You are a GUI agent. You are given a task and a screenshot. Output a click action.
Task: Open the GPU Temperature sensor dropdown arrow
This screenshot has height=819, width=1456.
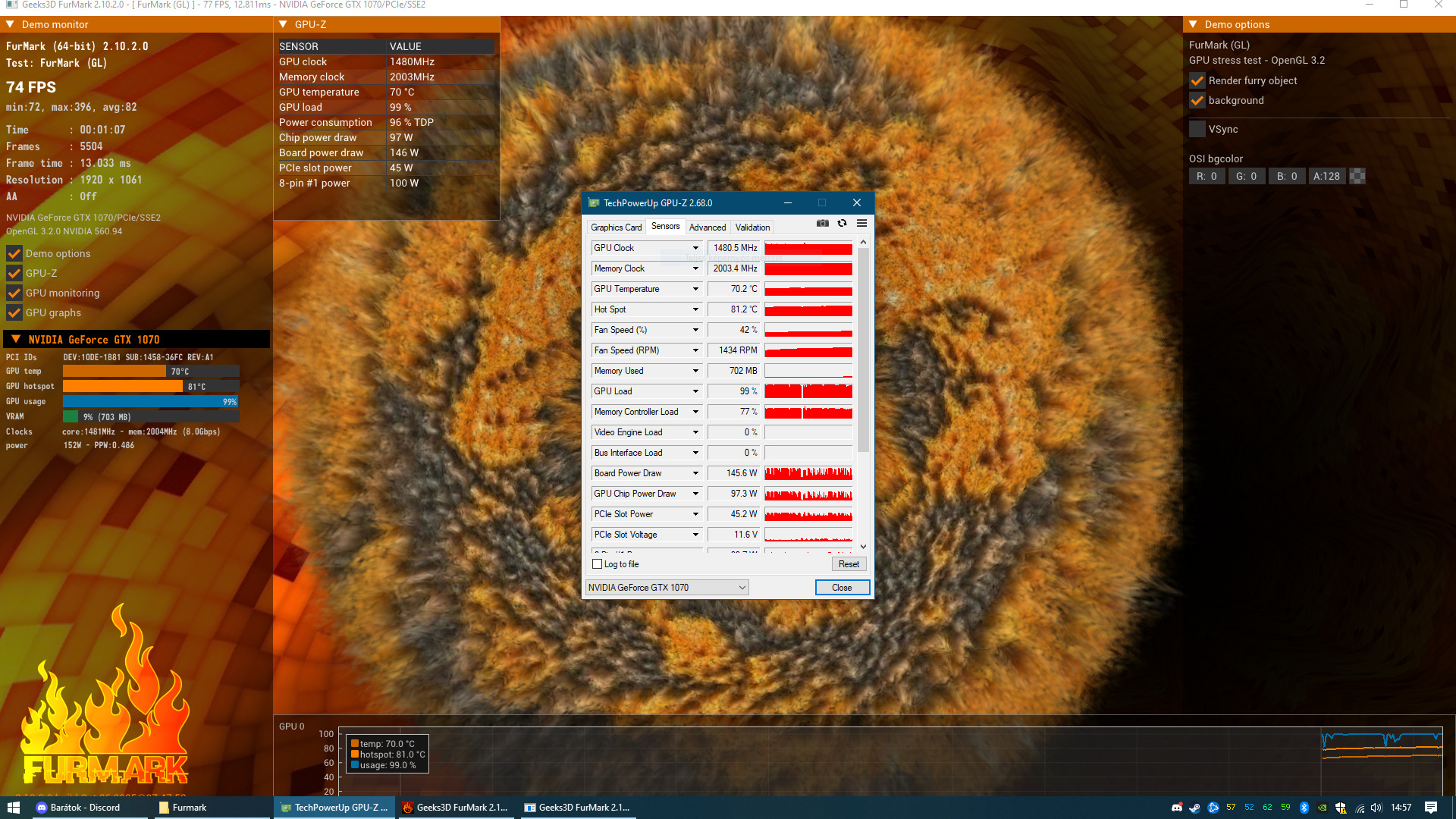coord(695,289)
